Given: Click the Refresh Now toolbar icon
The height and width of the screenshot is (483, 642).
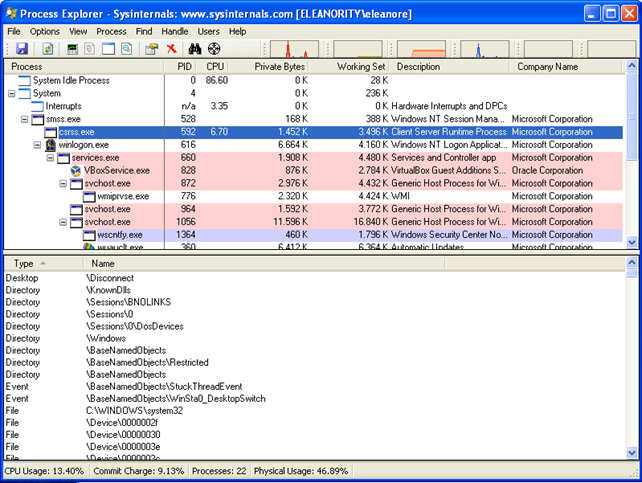Looking at the screenshot, I should pos(46,49).
